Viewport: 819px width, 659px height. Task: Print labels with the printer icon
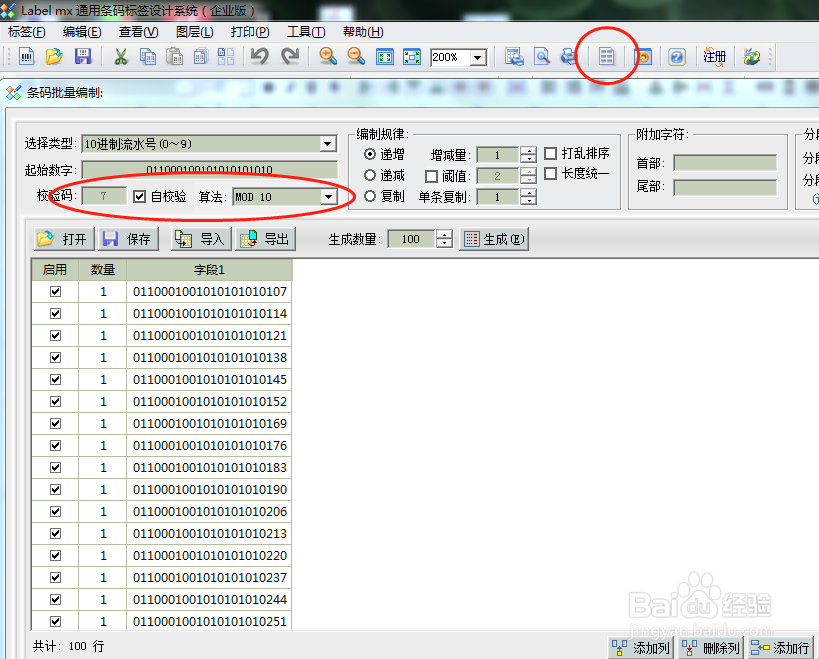pyautogui.click(x=569, y=56)
